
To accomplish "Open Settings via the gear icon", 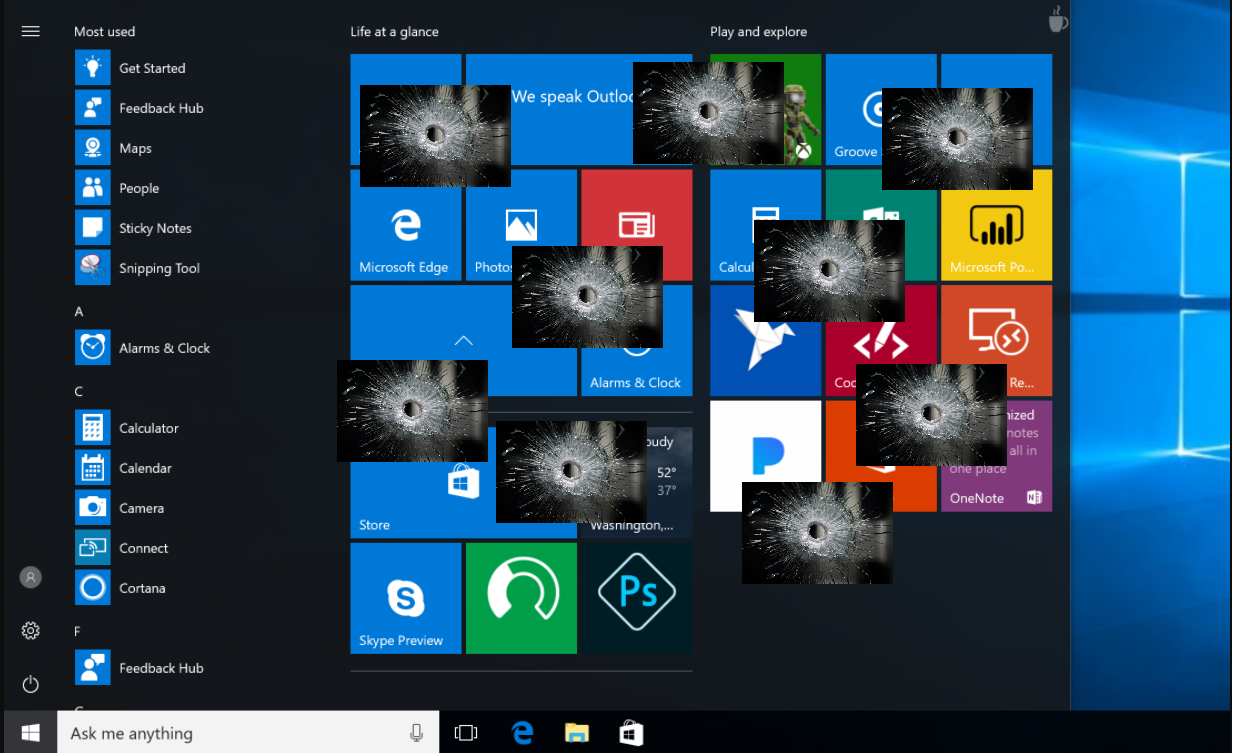I will (x=31, y=631).
